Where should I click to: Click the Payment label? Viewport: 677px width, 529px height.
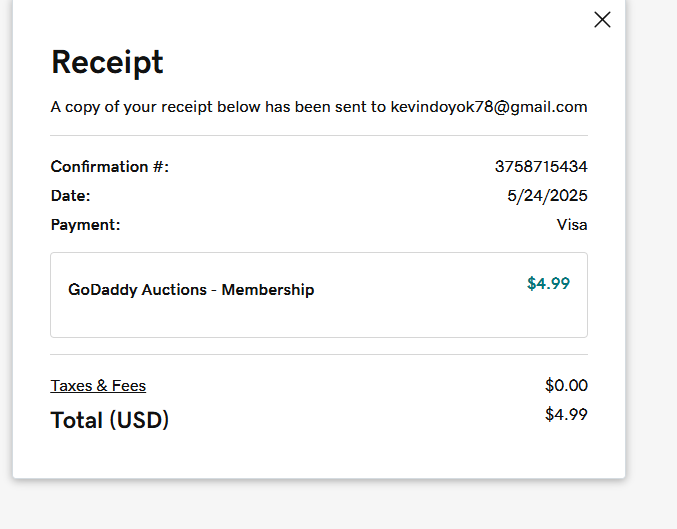85,224
